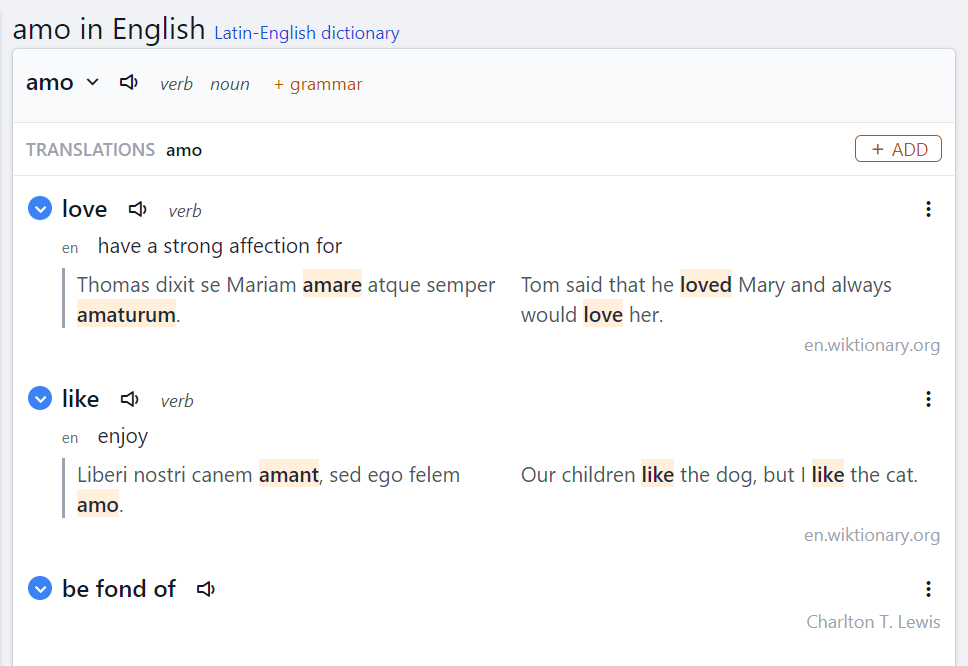Switch to the noun section
Image resolution: width=968 pixels, height=666 pixels.
[230, 84]
